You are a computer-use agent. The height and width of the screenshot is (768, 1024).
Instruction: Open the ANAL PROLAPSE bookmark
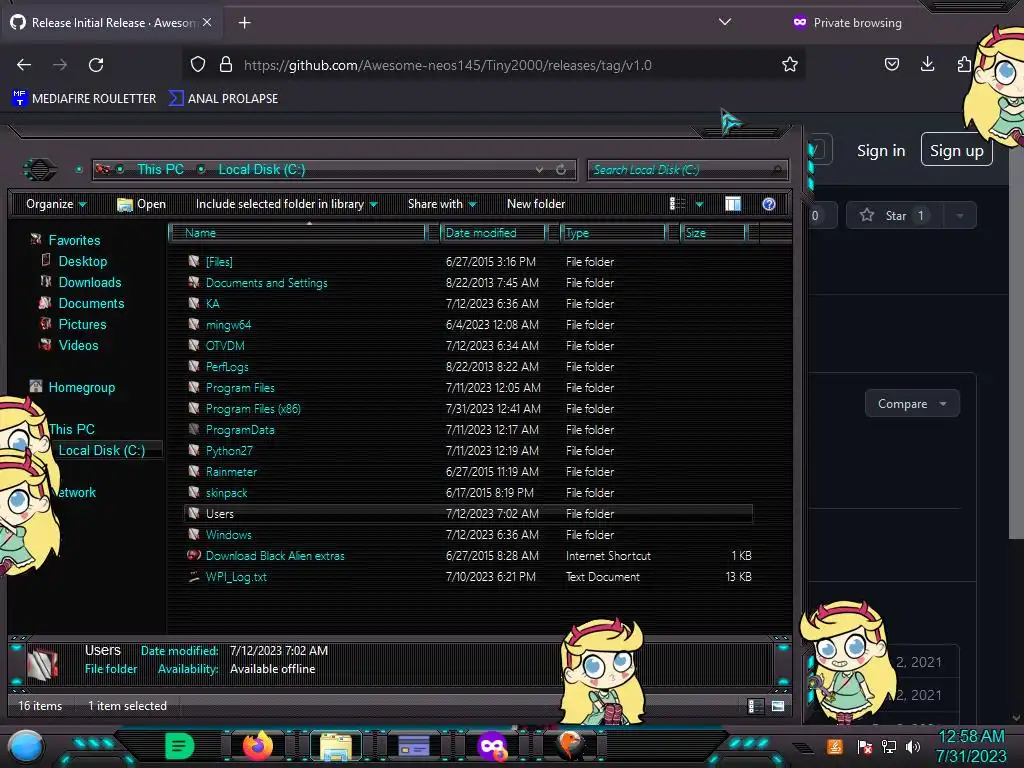[223, 99]
